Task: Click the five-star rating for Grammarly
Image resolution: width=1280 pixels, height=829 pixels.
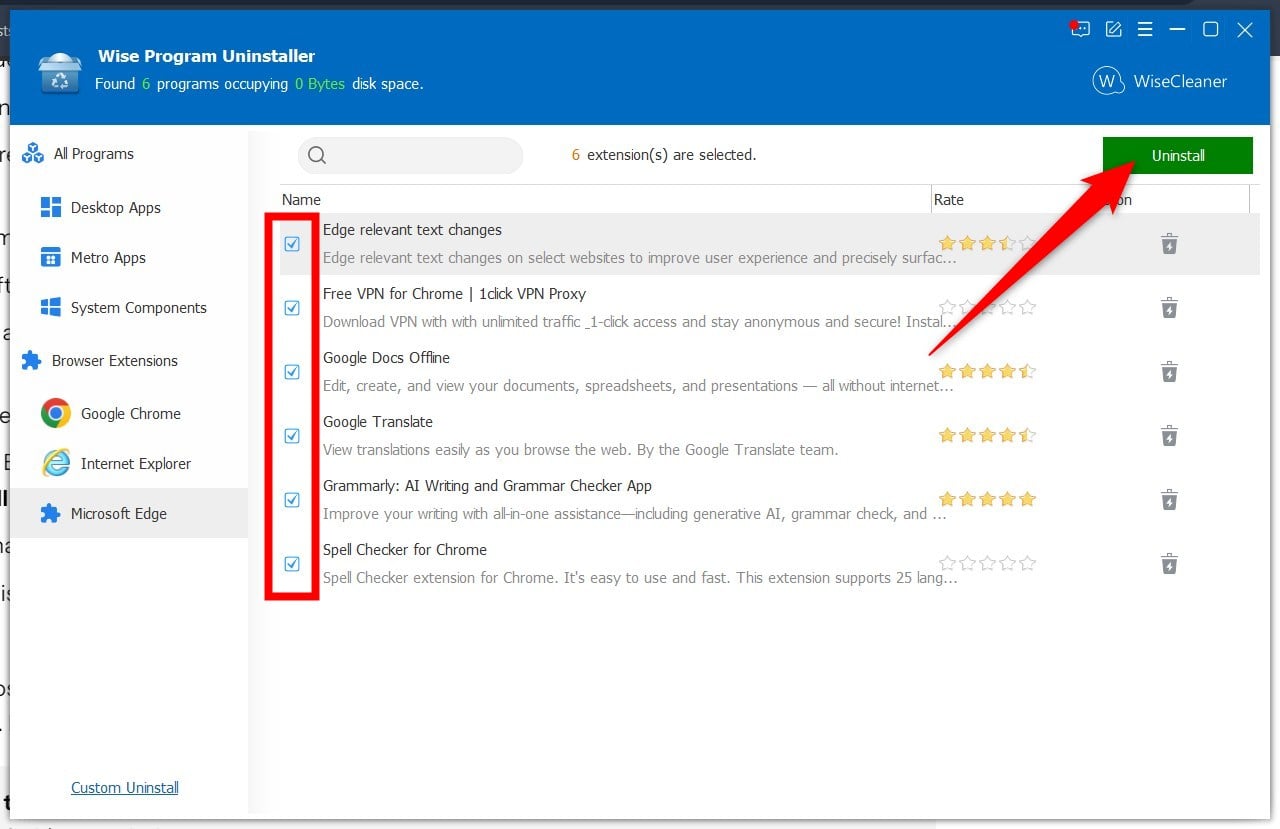Action: tap(987, 499)
